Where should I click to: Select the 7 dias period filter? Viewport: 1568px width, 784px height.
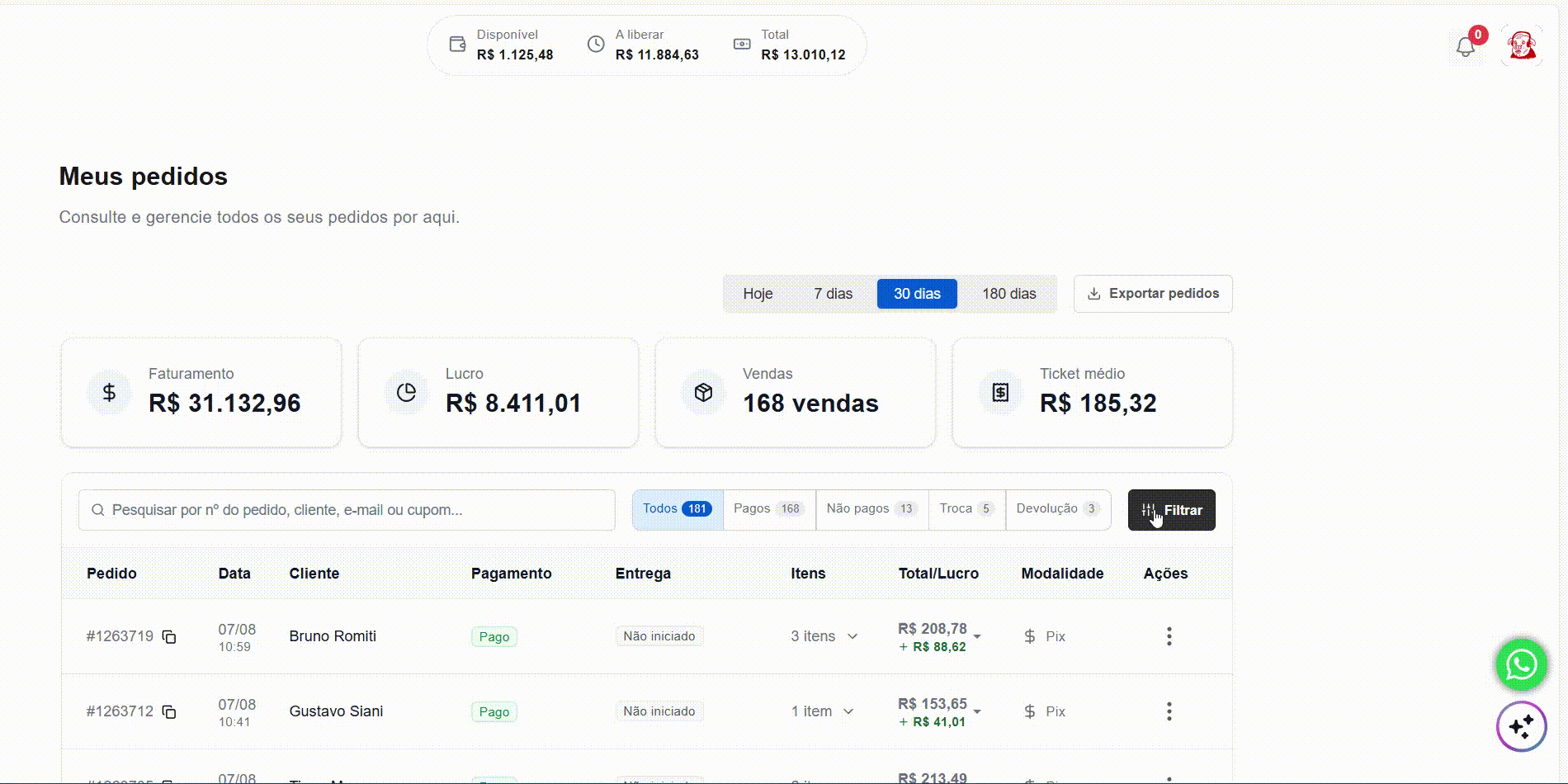coord(833,294)
